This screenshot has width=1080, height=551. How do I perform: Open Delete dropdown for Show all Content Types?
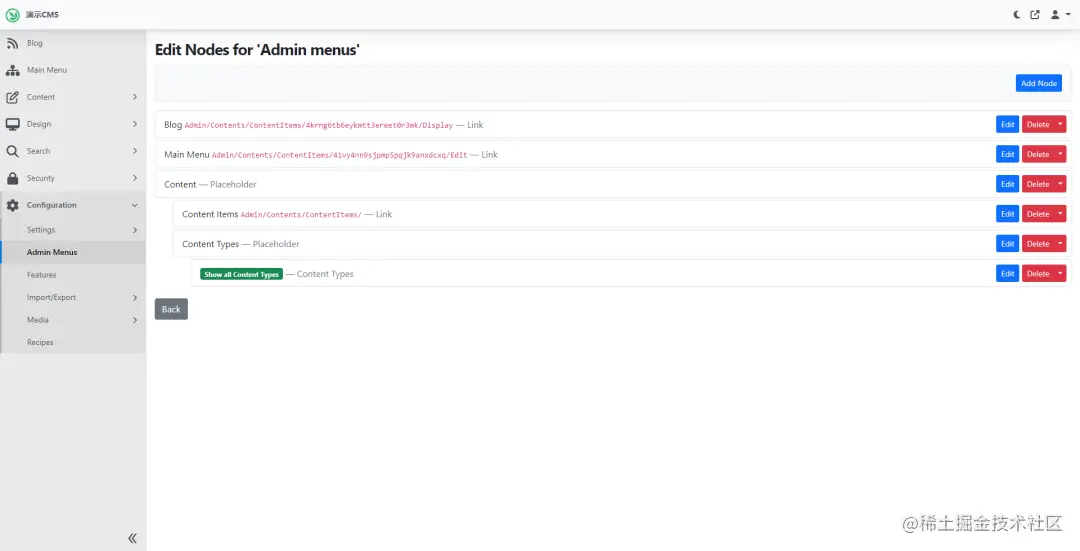pos(1060,273)
